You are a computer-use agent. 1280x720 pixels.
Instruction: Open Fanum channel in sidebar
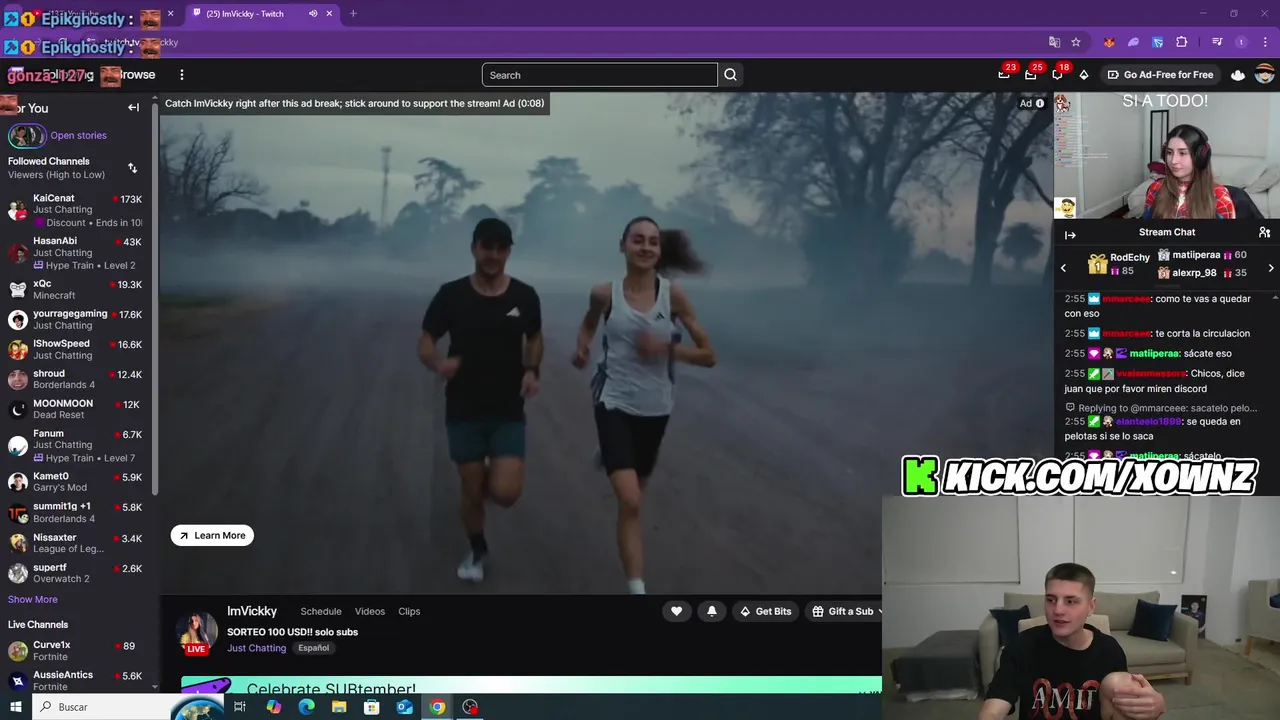click(x=76, y=446)
